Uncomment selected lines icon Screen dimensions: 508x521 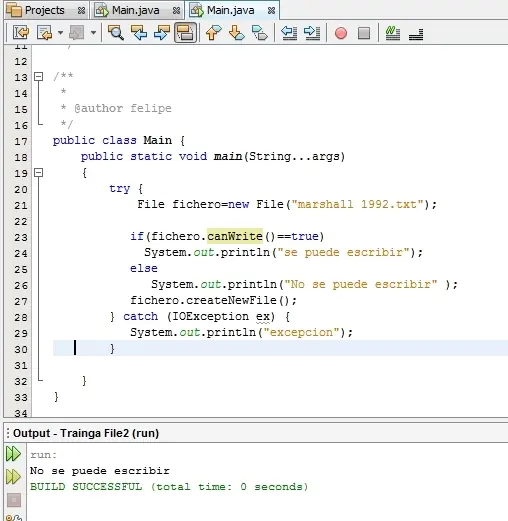(416, 34)
